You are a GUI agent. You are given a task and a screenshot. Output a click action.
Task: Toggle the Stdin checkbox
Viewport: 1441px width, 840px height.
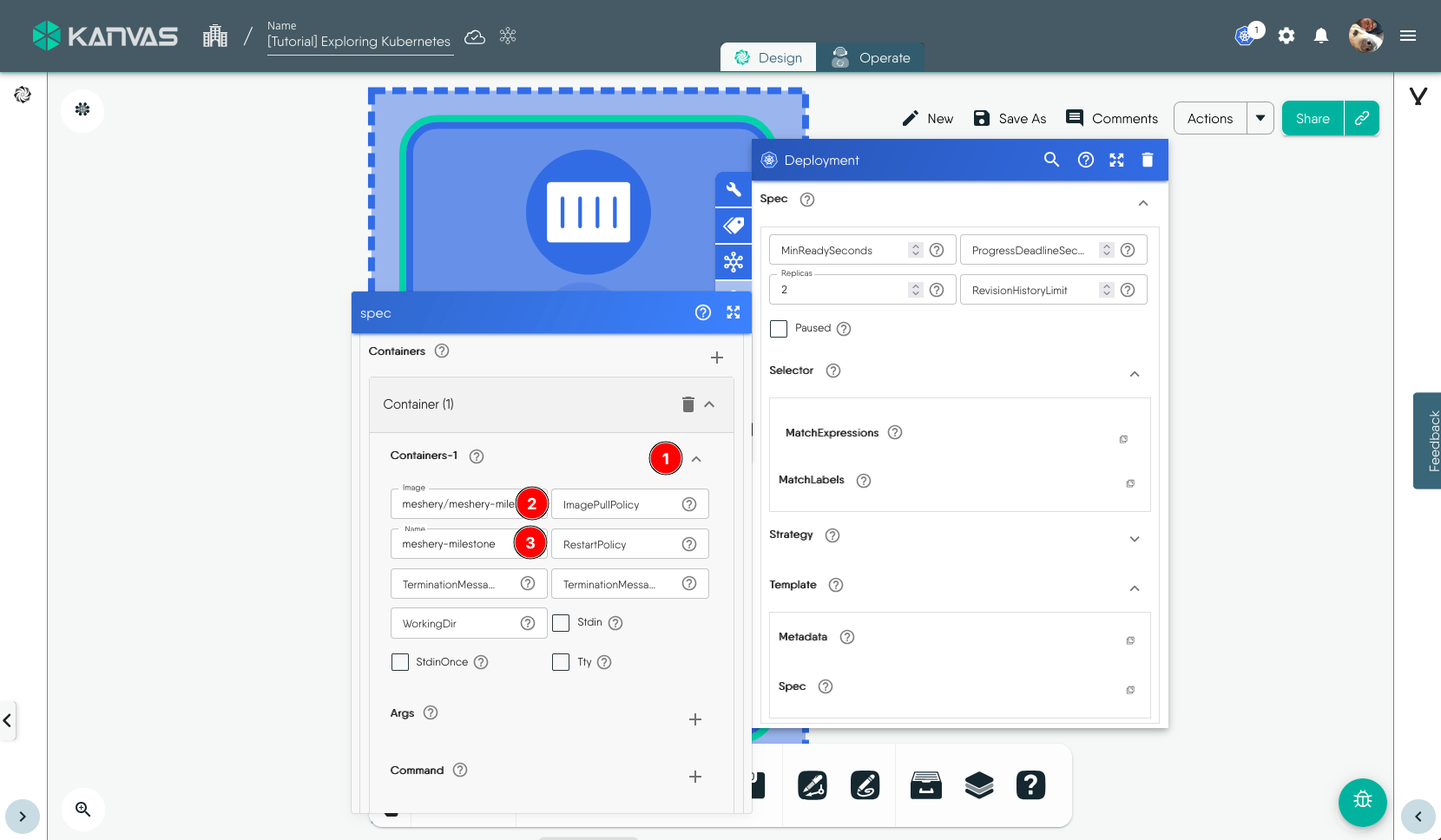561,623
